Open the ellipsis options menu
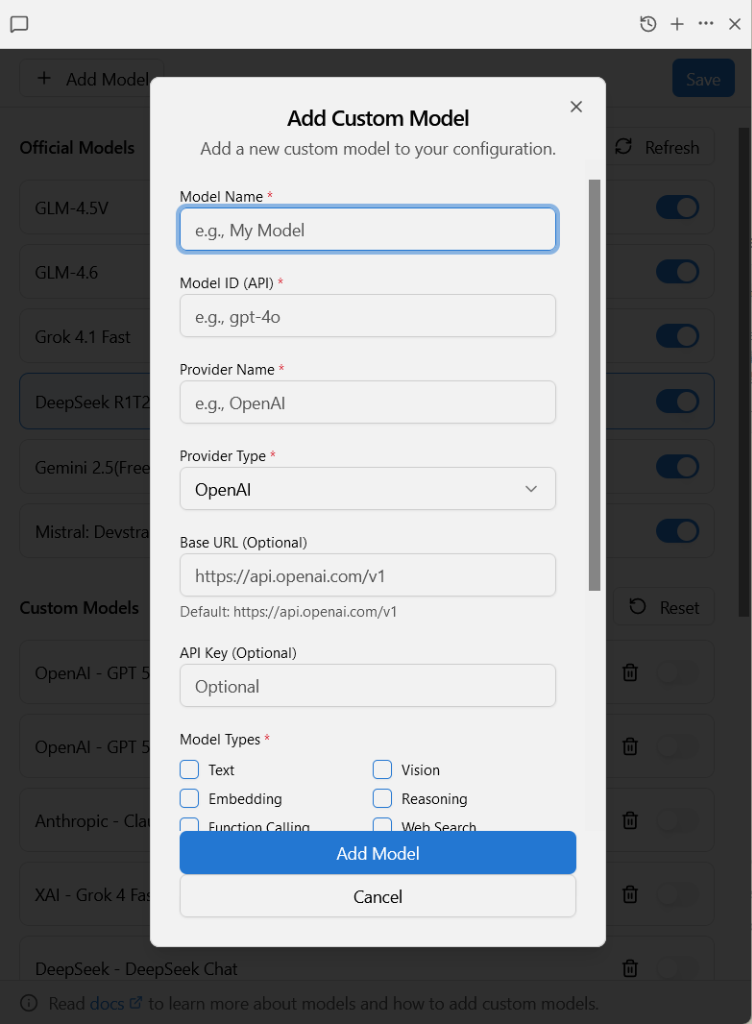The width and height of the screenshot is (752, 1024). [706, 23]
